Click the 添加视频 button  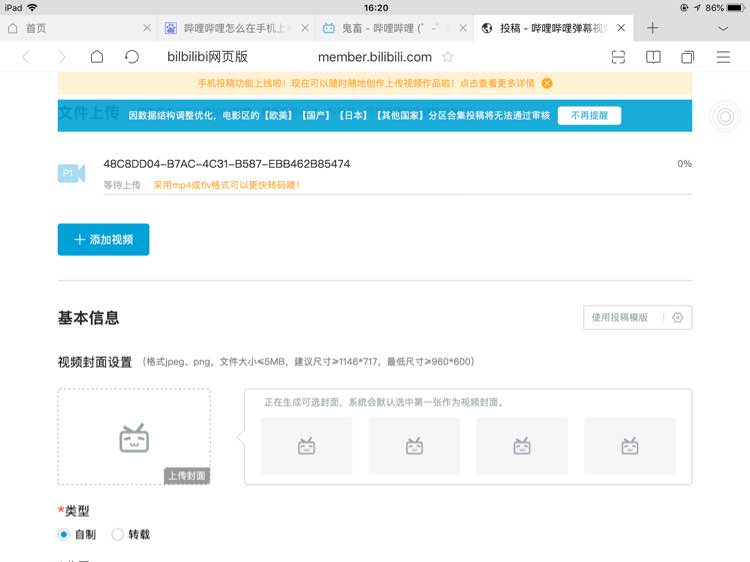(x=103, y=240)
